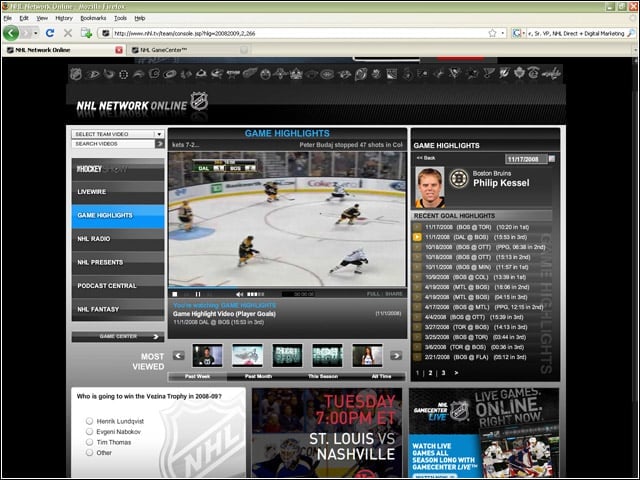Show previous Most Viewed thumbnails
640x480 pixels.
[178, 356]
